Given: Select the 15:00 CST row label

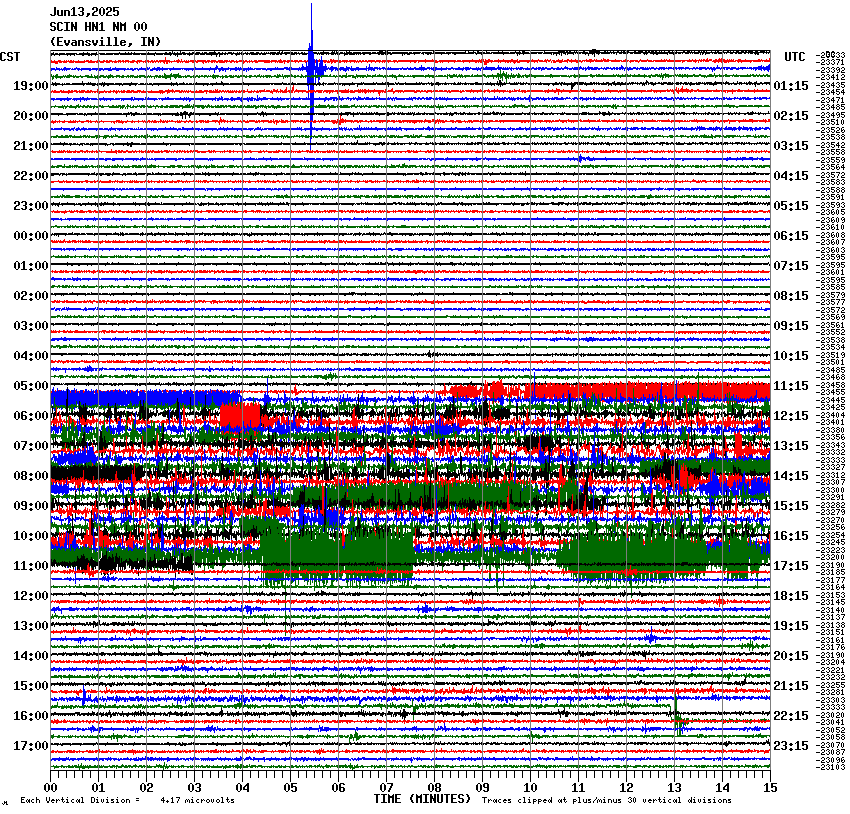Looking at the screenshot, I should click(x=31, y=686).
